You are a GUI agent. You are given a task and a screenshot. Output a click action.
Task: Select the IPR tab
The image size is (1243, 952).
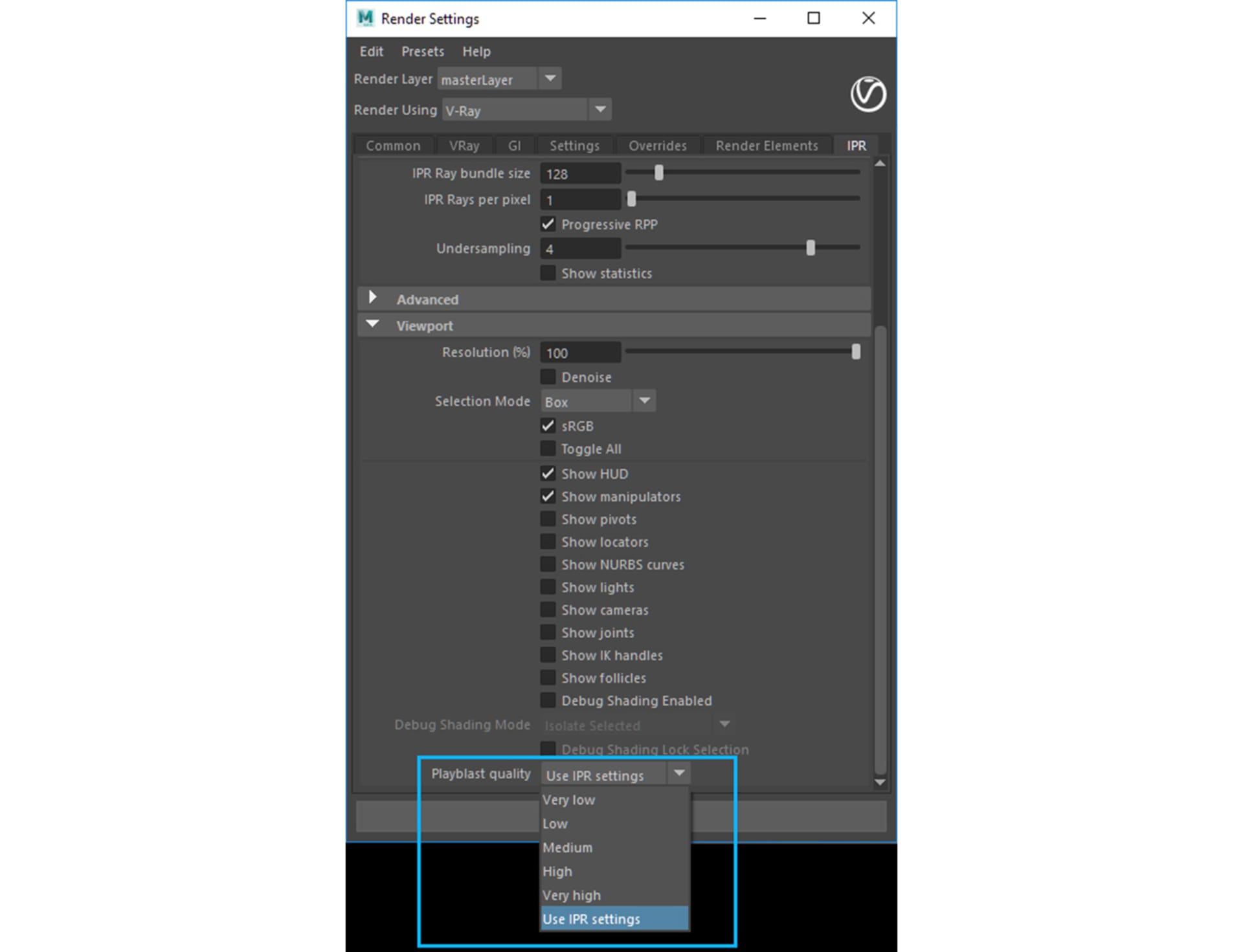point(856,146)
